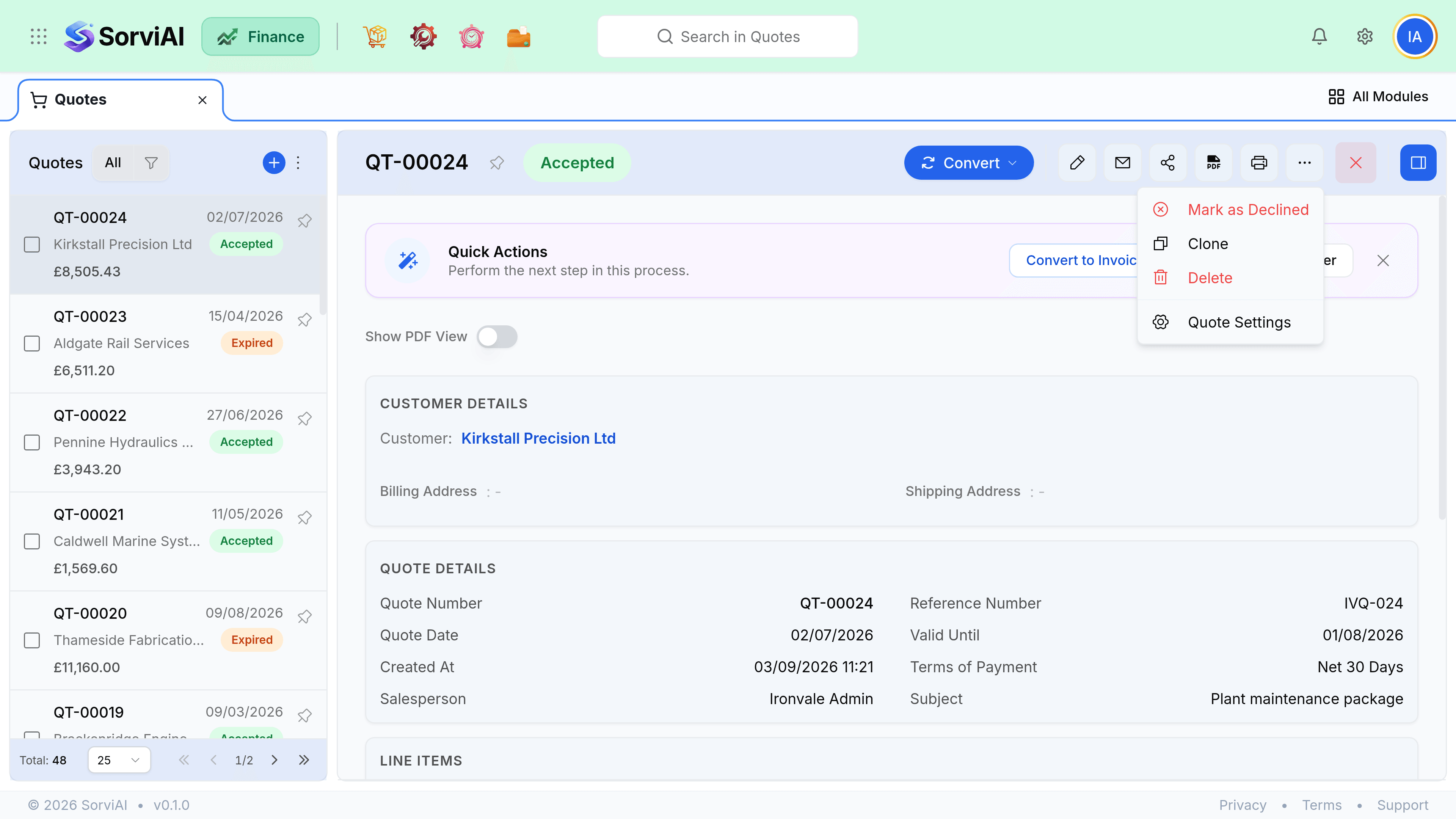The image size is (1456, 819).
Task: Jump to first page of quotes
Action: pyautogui.click(x=184, y=760)
